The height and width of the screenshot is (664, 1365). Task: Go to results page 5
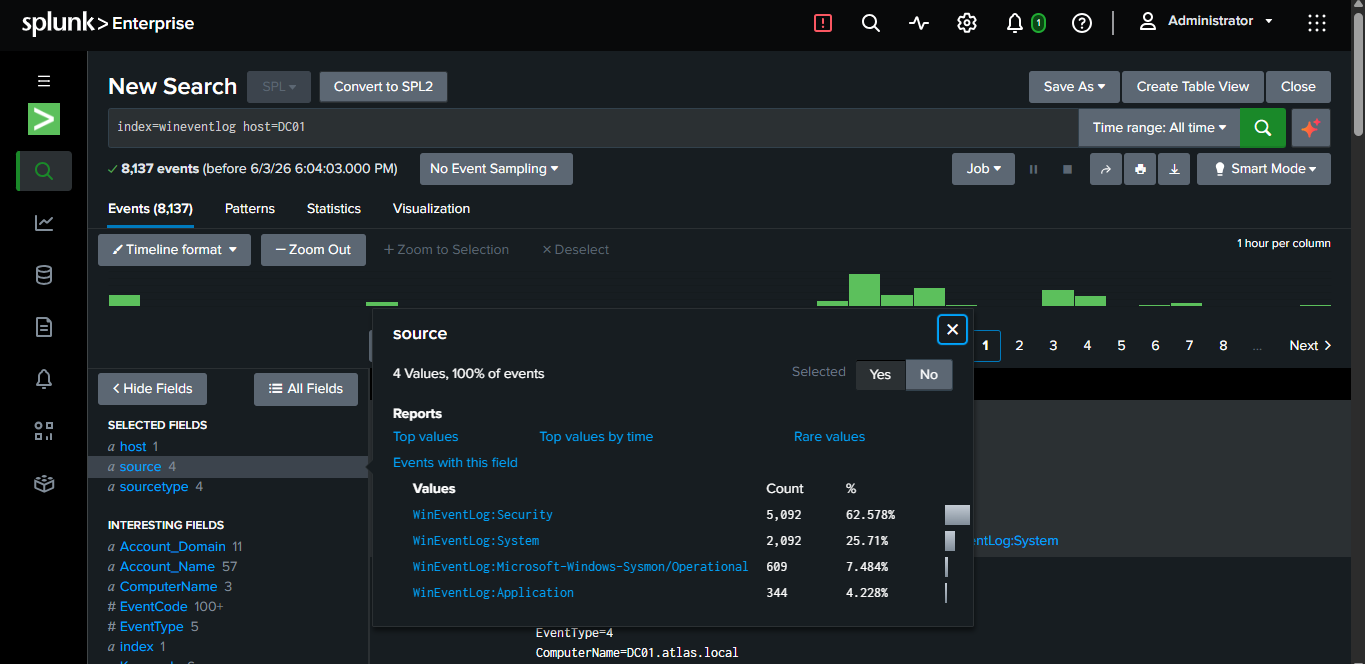(x=1121, y=345)
